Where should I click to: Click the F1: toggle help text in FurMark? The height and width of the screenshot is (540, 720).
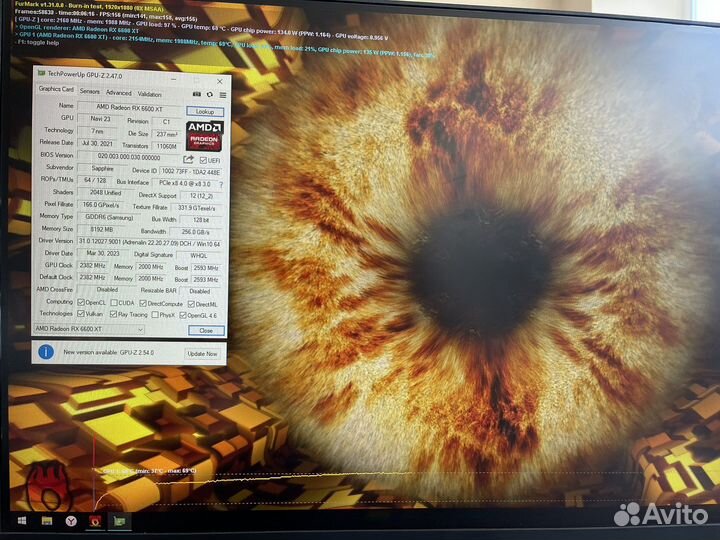coord(38,43)
